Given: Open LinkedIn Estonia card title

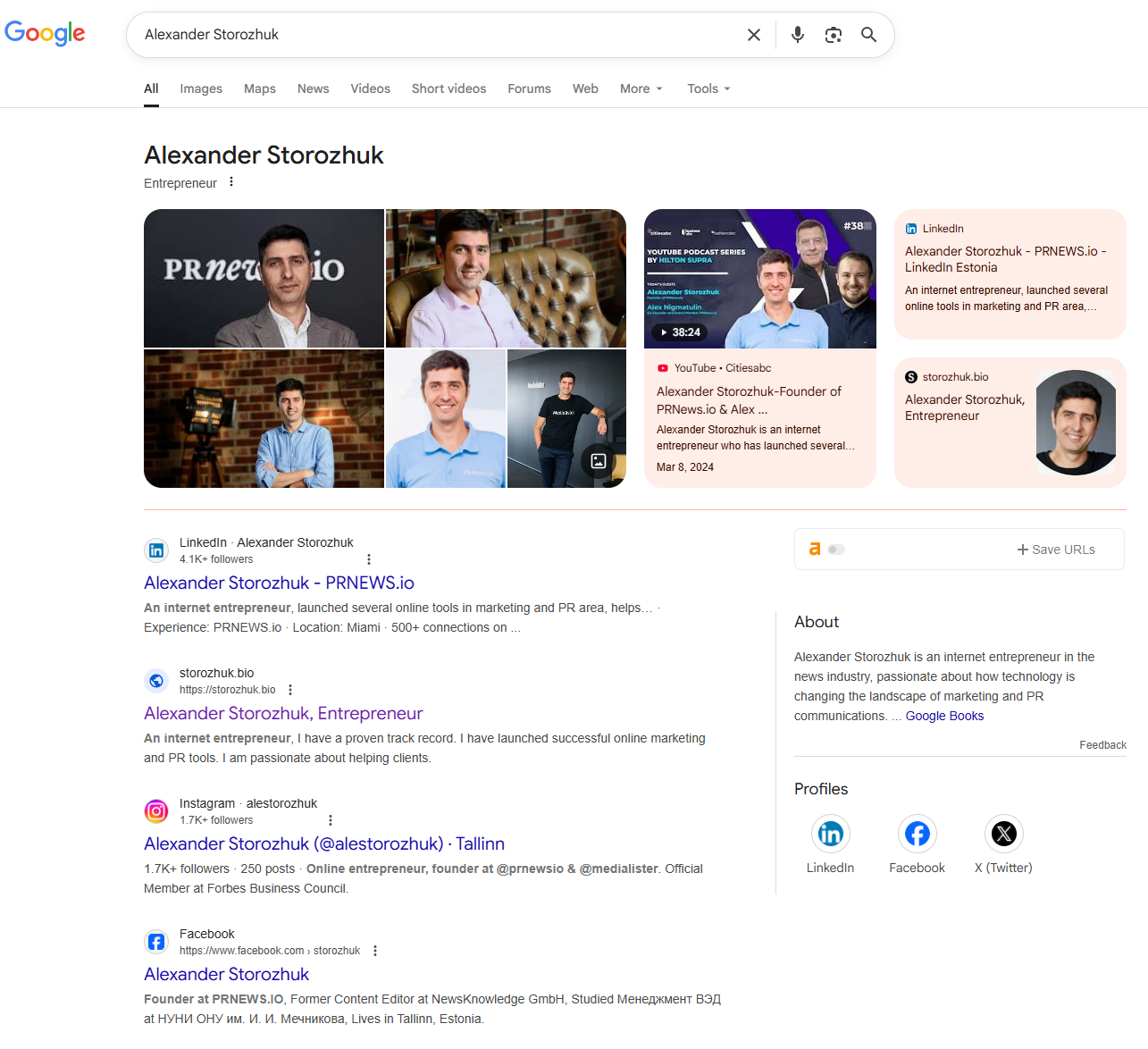Looking at the screenshot, I should (1006, 259).
